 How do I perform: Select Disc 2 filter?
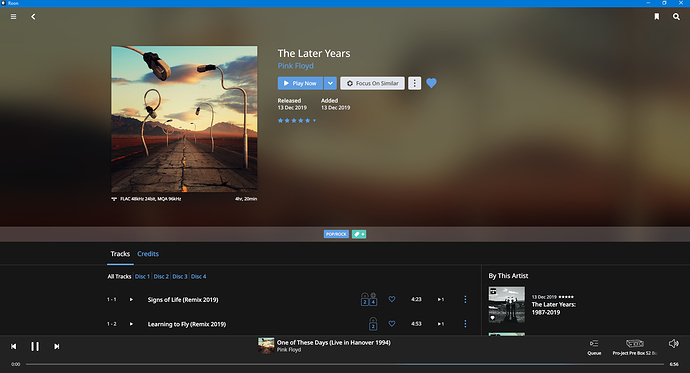(x=161, y=277)
